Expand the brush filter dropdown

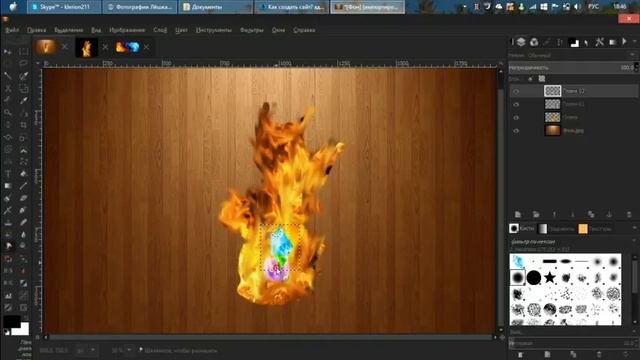[634, 241]
